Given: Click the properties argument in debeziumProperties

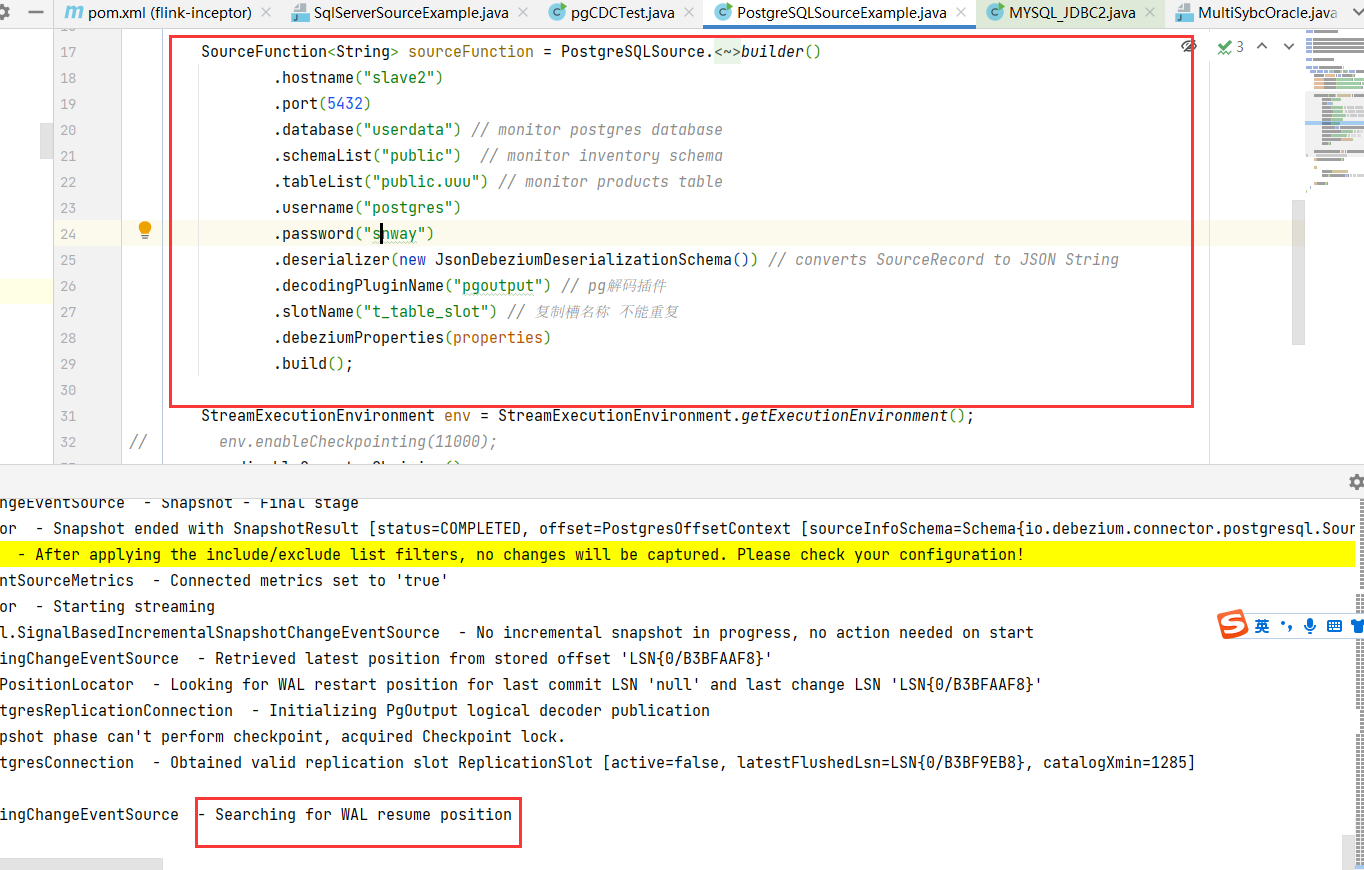Looking at the screenshot, I should 498,338.
